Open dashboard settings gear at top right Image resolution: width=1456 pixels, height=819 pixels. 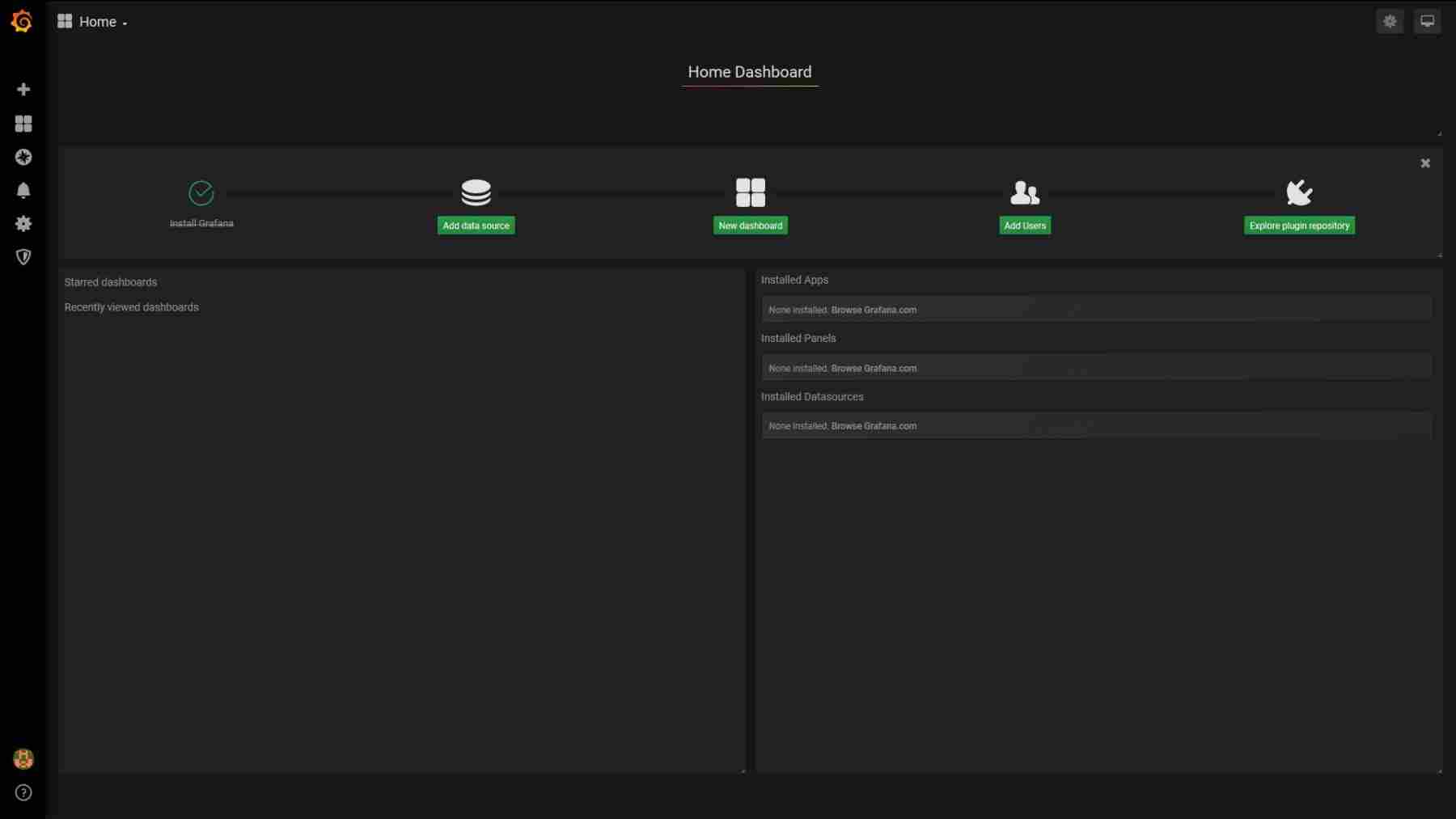coord(1390,22)
